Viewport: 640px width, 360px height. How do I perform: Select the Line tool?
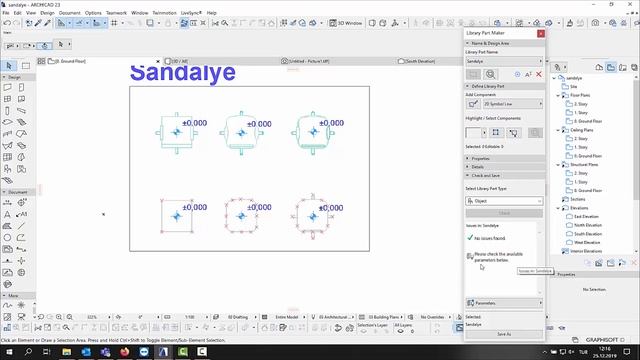point(21,226)
